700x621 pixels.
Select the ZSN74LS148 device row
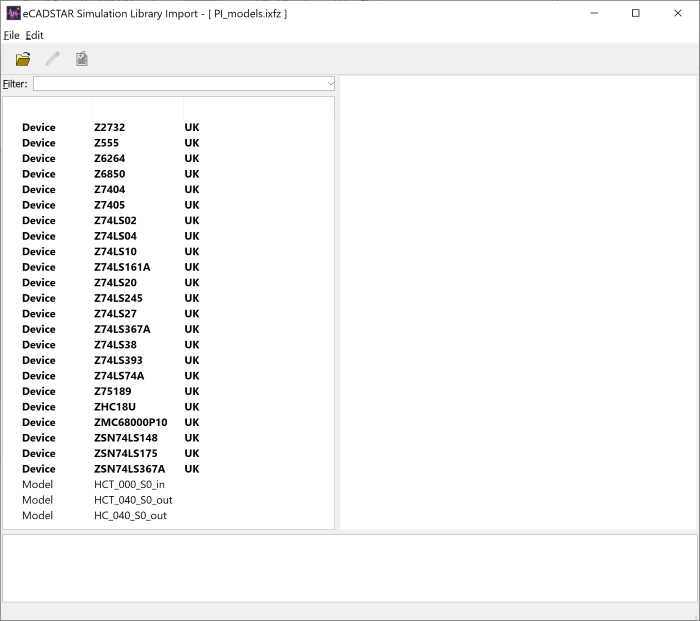tap(169, 438)
